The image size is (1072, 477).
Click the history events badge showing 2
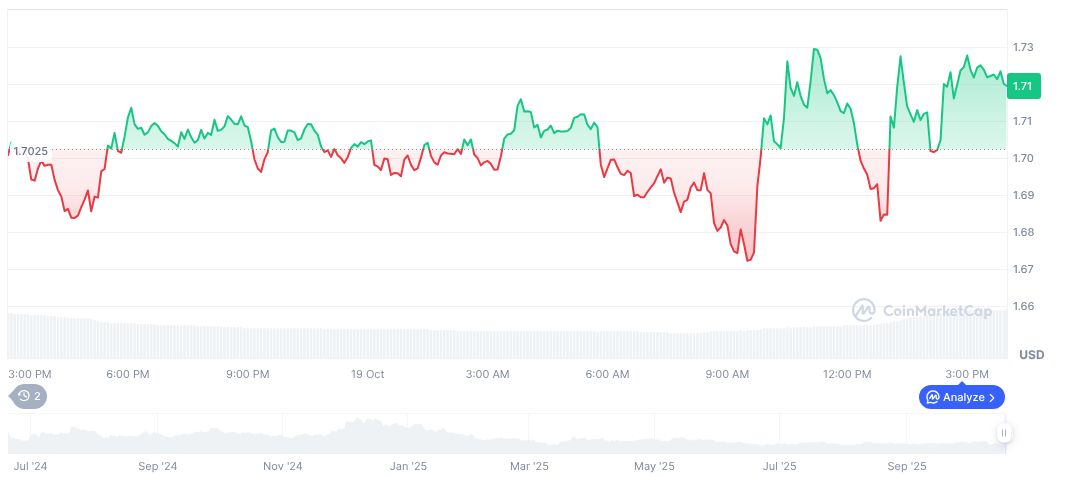click(29, 396)
